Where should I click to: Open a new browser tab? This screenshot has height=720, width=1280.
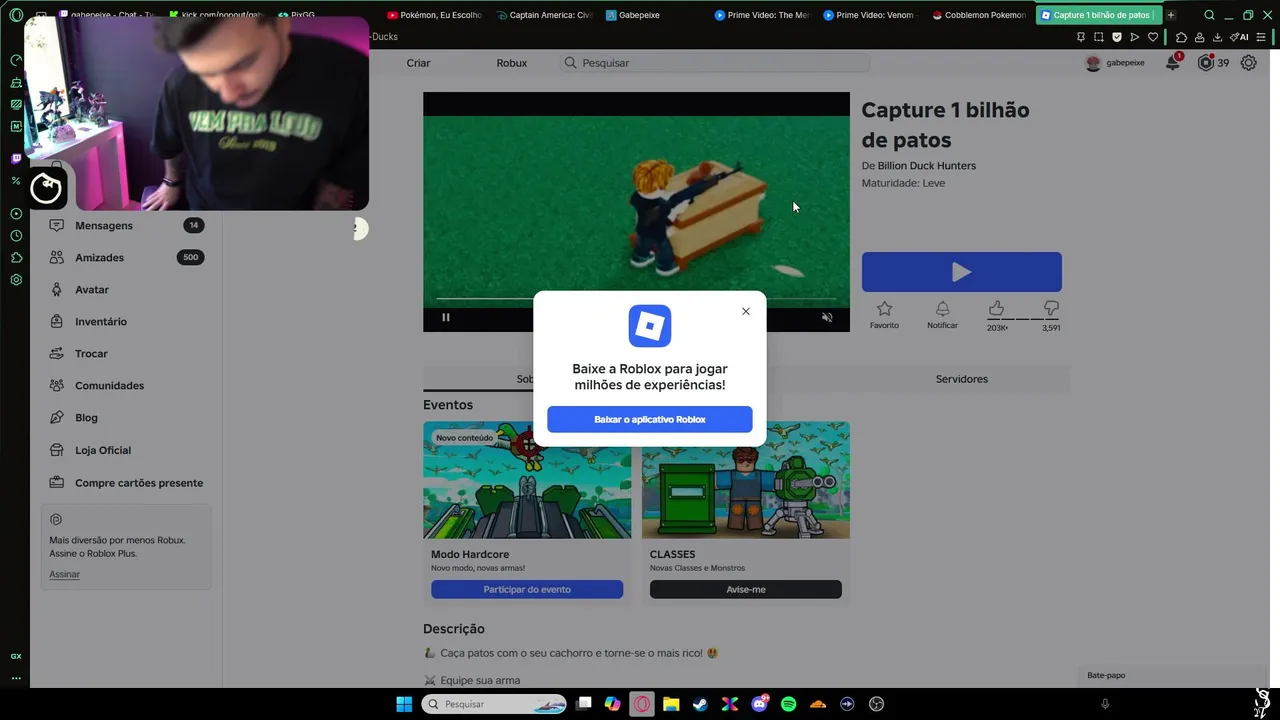[x=1170, y=15]
